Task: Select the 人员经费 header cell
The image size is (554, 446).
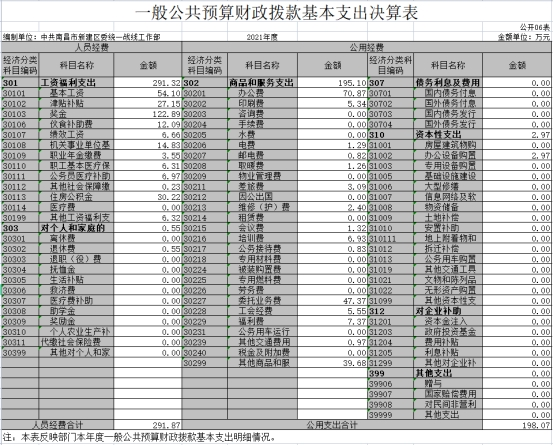Action: click(x=92, y=47)
